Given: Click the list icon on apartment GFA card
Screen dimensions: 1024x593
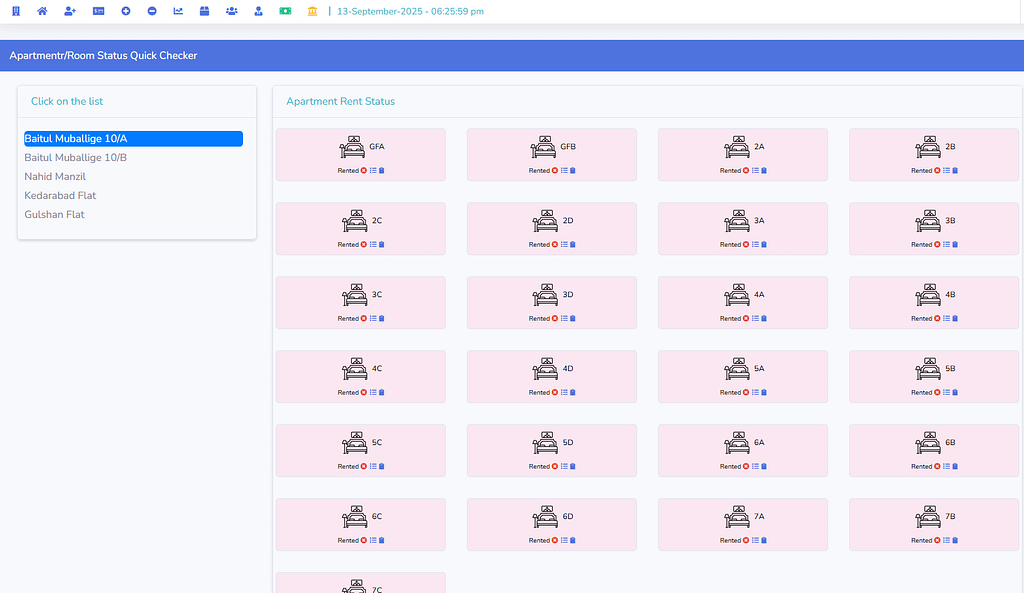Looking at the screenshot, I should click(x=373, y=170).
